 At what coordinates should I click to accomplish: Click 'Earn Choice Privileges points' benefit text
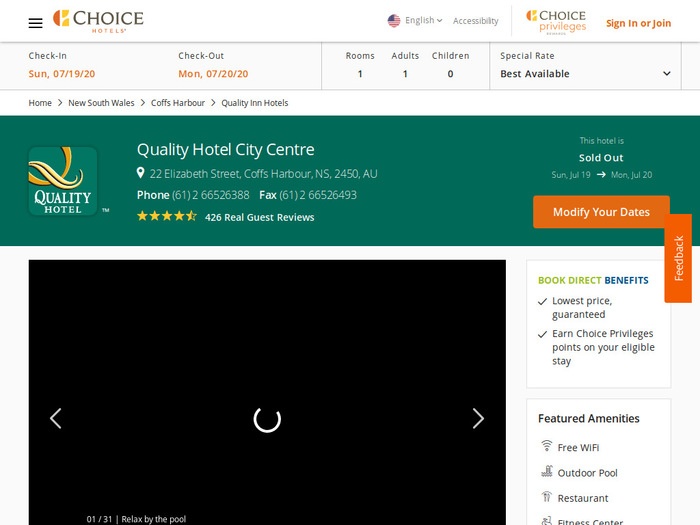(x=603, y=347)
